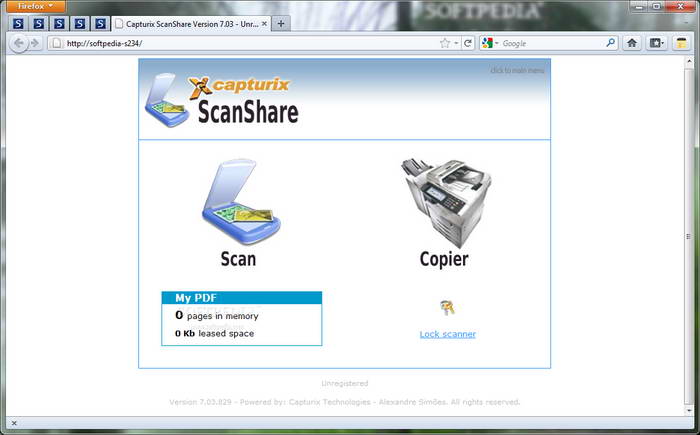
Task: Click the "0 Kb leased space" text
Action: [214, 334]
